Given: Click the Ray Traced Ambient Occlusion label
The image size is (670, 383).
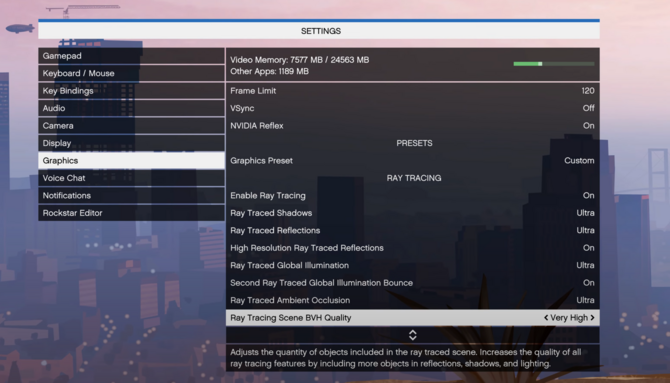Looking at the screenshot, I should pos(290,300).
